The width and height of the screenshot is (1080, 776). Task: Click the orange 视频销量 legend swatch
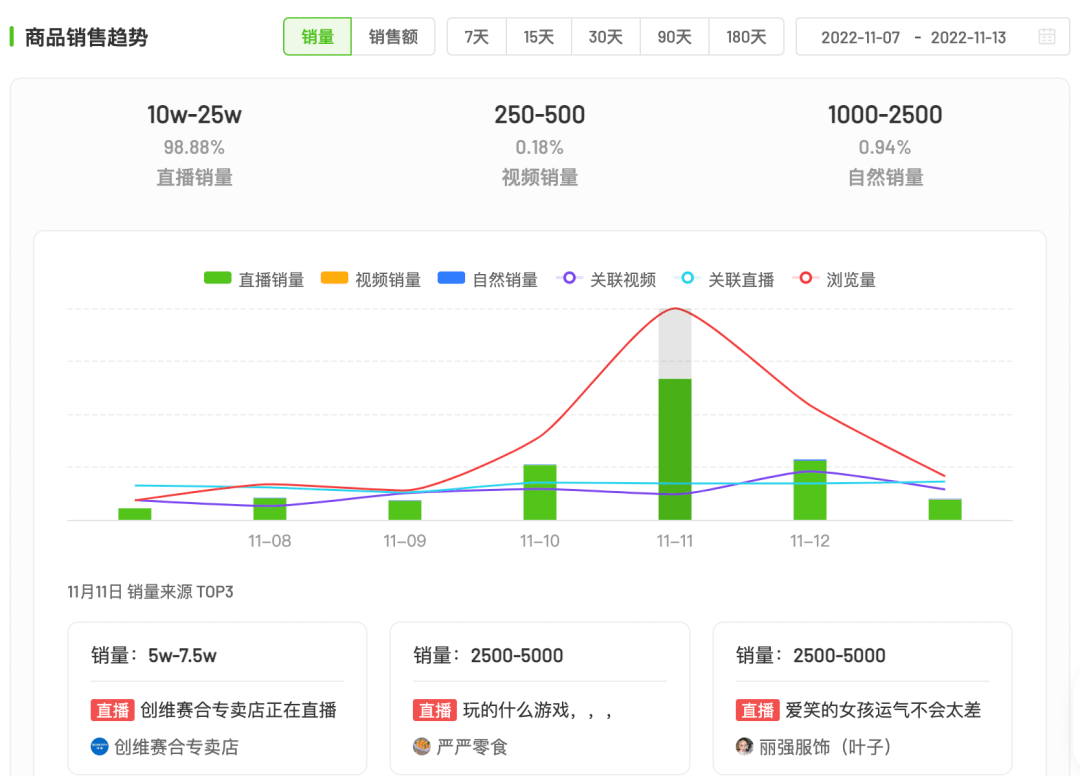[335, 278]
